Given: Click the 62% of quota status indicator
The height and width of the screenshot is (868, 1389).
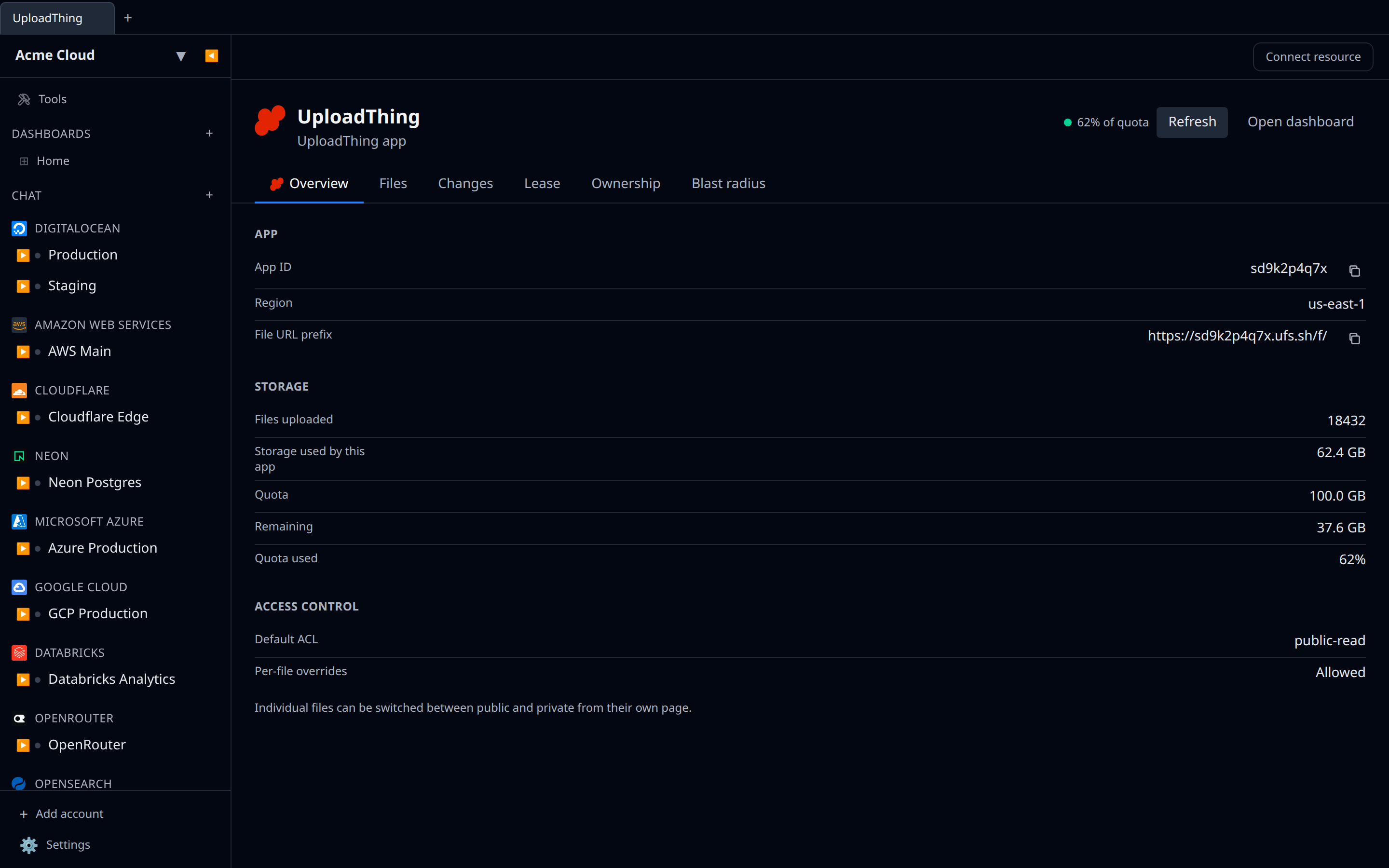Looking at the screenshot, I should click(x=1106, y=122).
